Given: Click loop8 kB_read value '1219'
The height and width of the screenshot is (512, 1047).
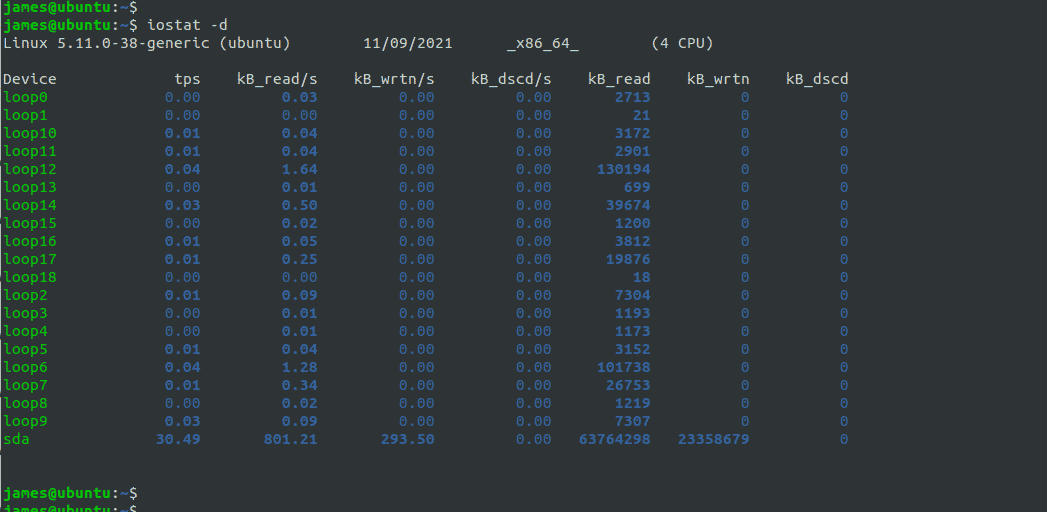Looking at the screenshot, I should click(632, 404).
